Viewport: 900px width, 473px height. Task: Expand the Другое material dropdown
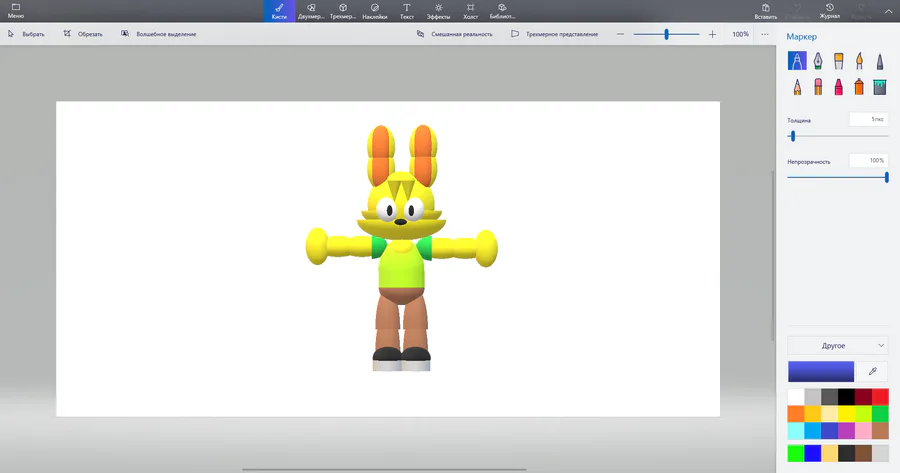(x=838, y=346)
